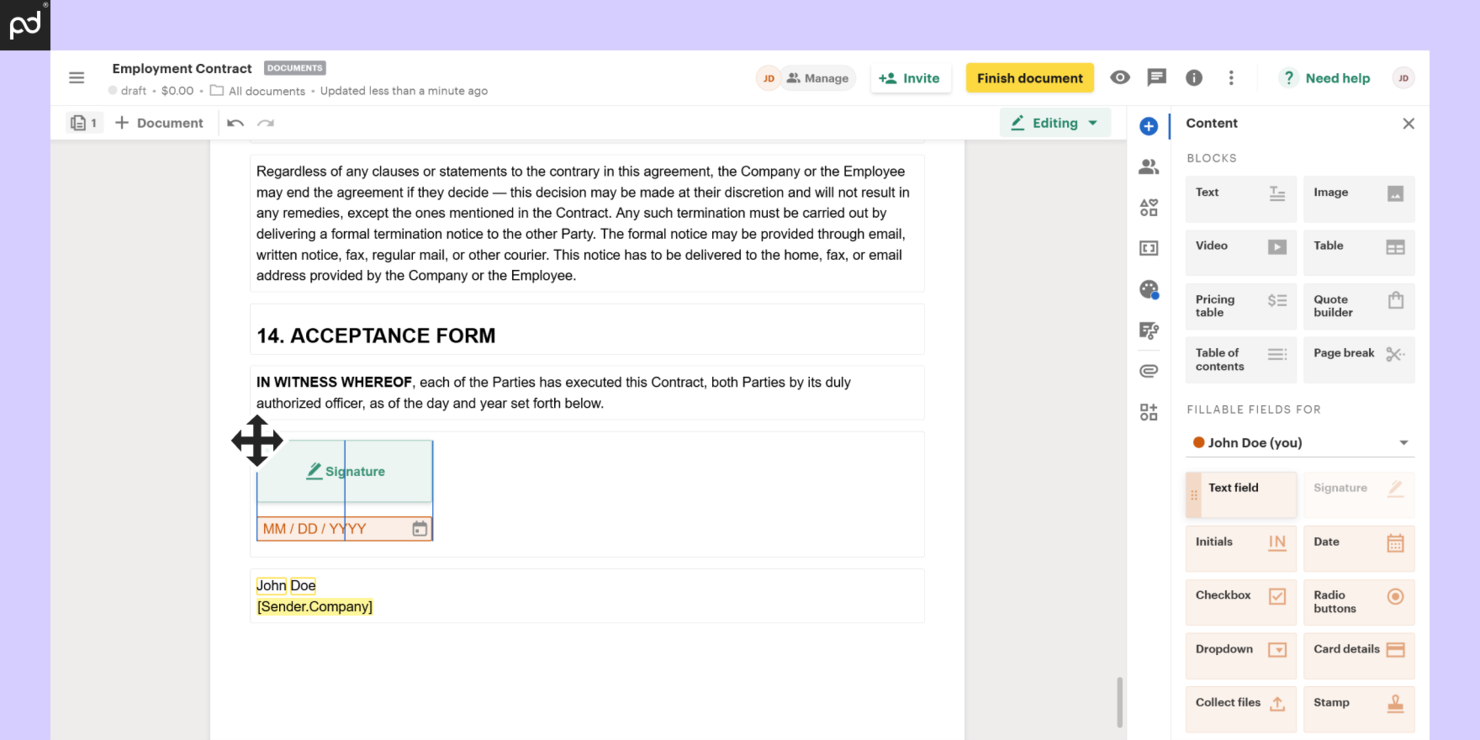1480x740 pixels.
Task: Add a Pricing table block
Action: (1241, 306)
